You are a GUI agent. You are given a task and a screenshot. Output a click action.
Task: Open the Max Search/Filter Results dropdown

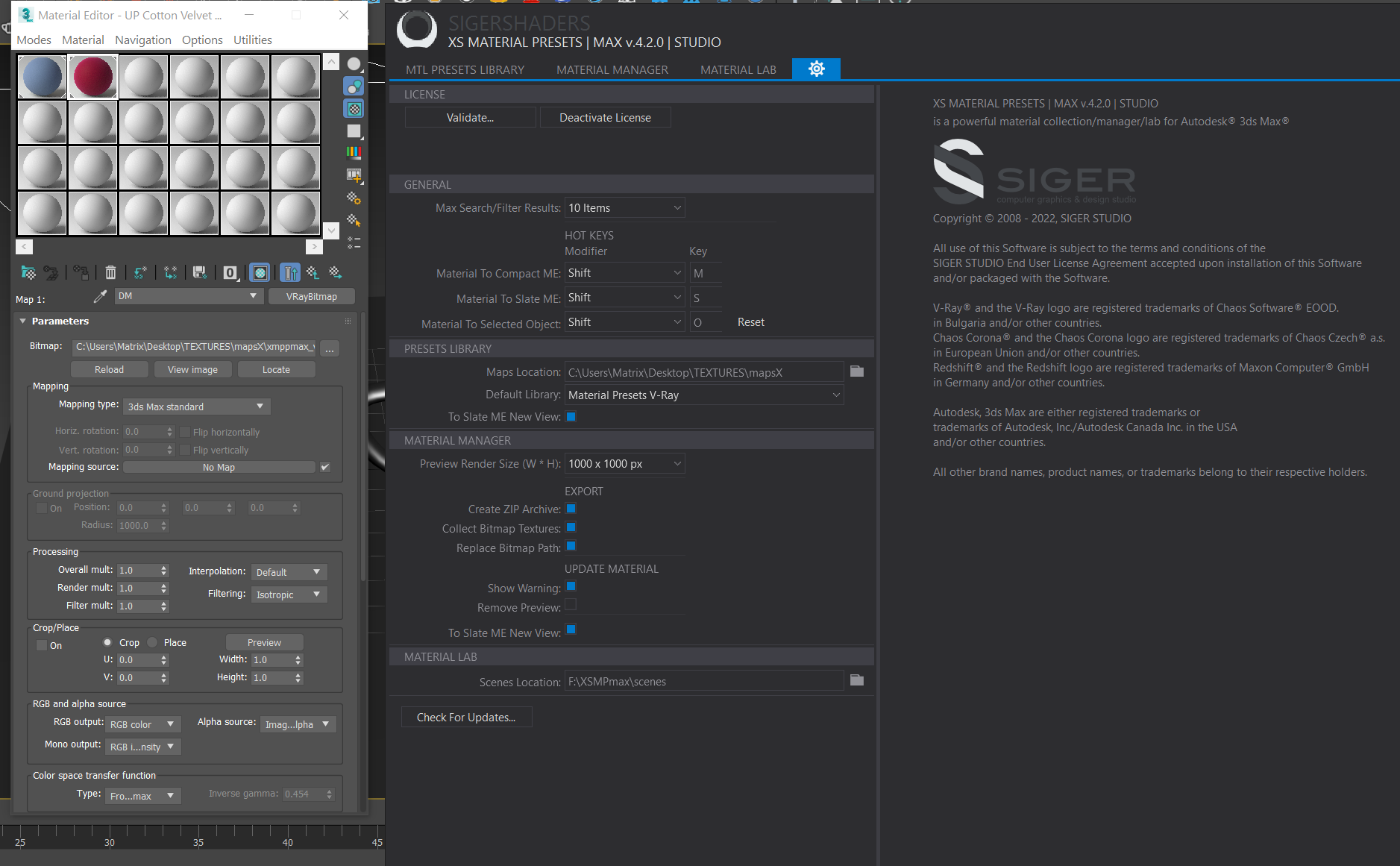[x=625, y=208]
